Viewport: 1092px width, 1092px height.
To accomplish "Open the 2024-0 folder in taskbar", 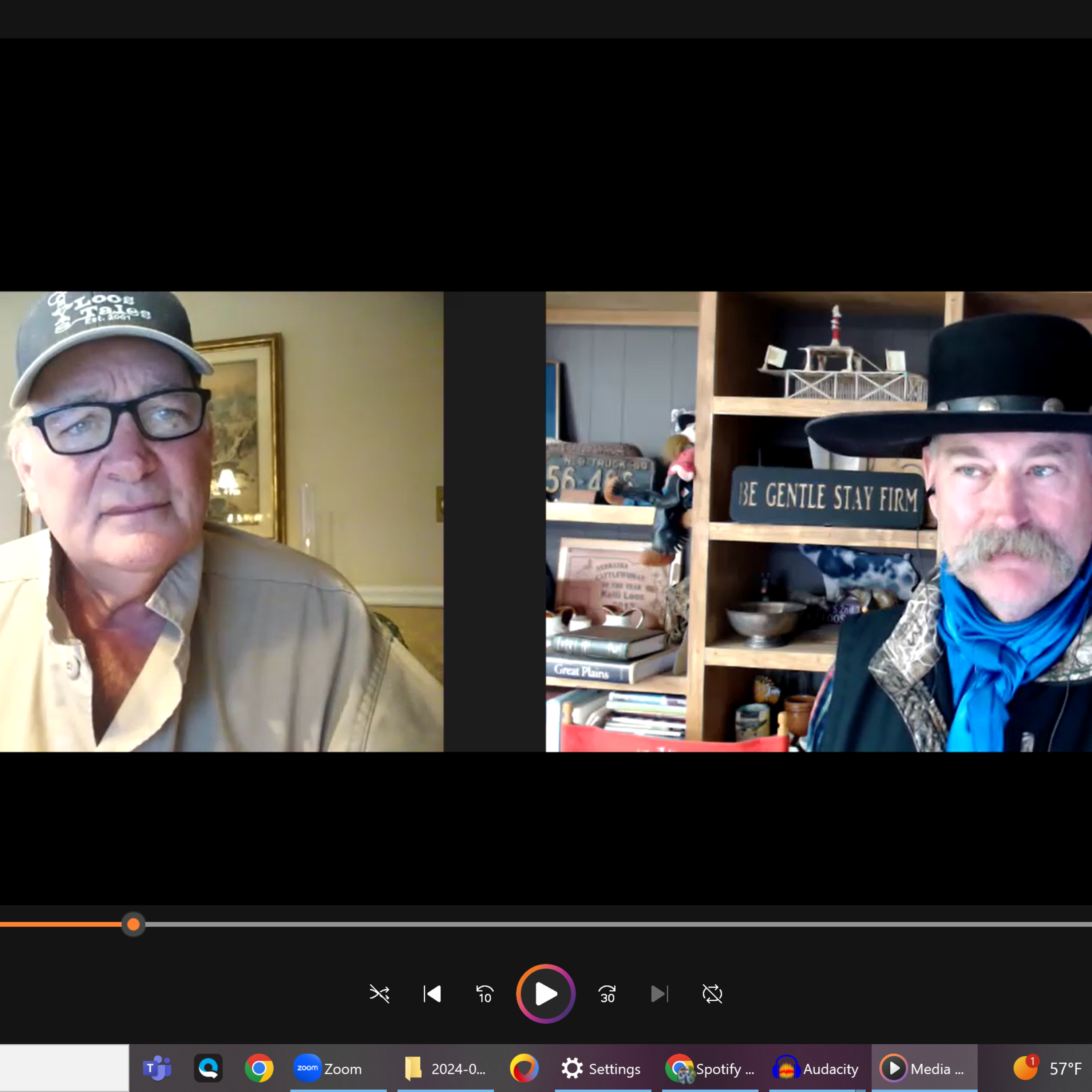I will tap(446, 1068).
